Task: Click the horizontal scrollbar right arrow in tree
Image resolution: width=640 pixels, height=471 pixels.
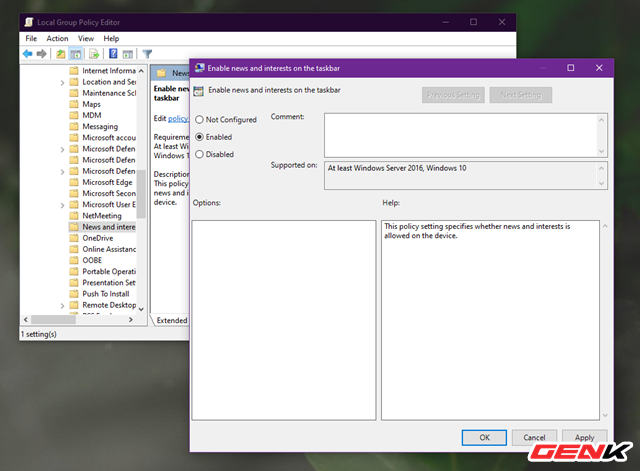Action: tap(131, 320)
